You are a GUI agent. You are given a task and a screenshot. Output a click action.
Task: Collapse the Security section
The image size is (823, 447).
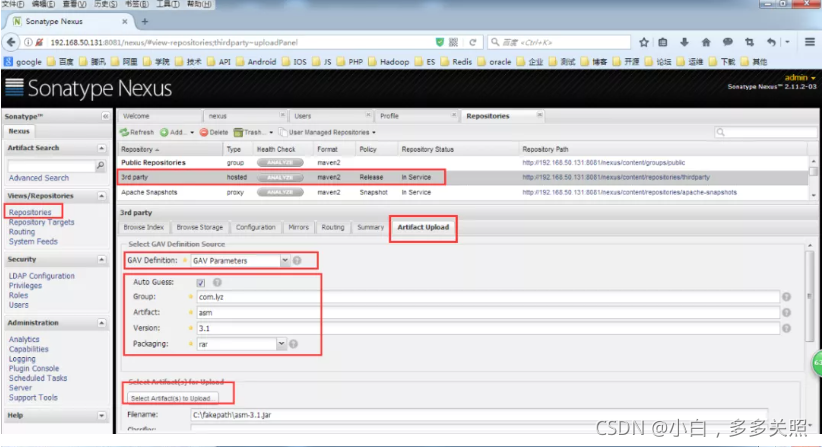pyautogui.click(x=101, y=260)
